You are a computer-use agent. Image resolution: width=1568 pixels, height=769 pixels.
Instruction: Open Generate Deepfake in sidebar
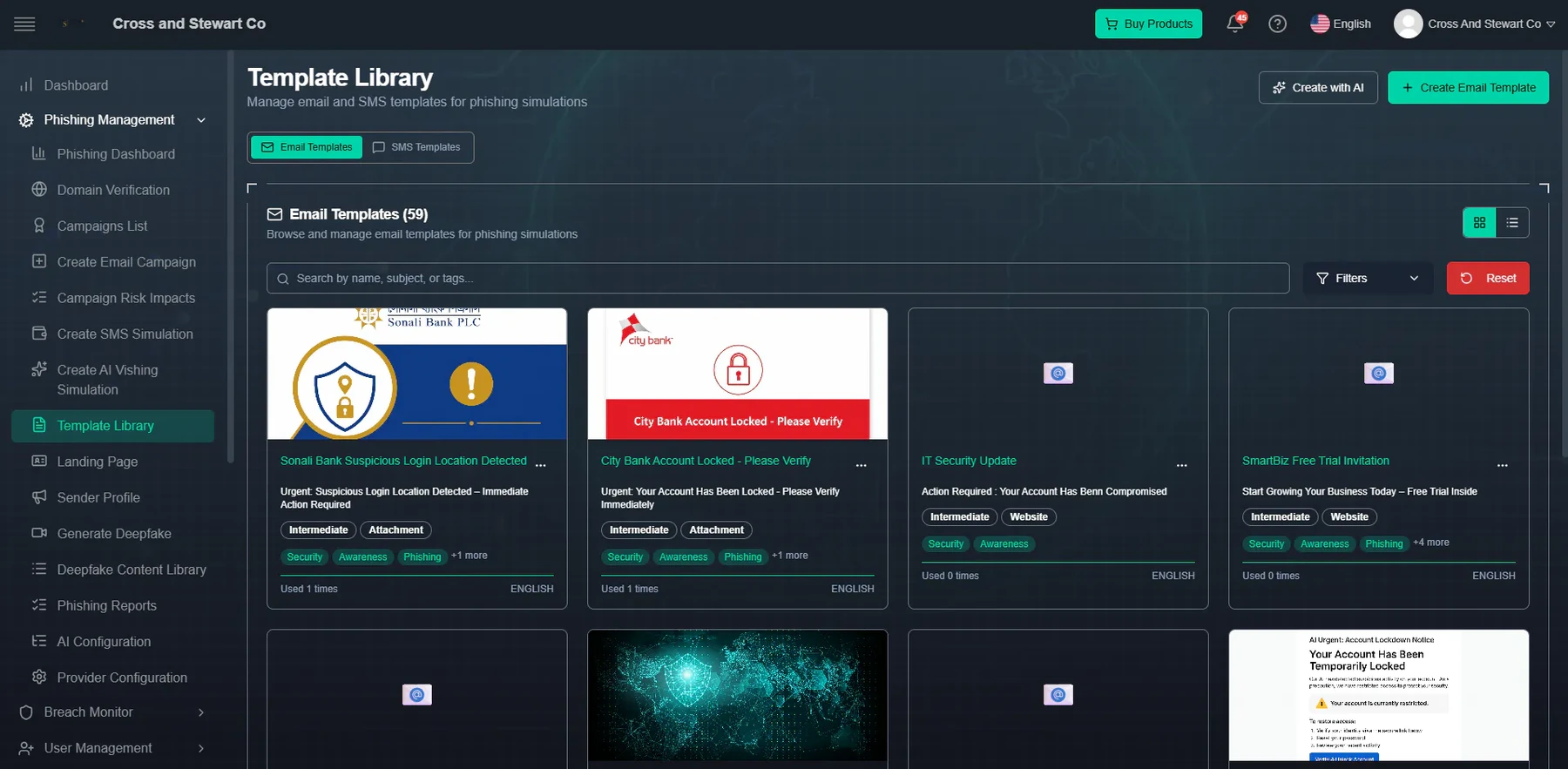114,533
